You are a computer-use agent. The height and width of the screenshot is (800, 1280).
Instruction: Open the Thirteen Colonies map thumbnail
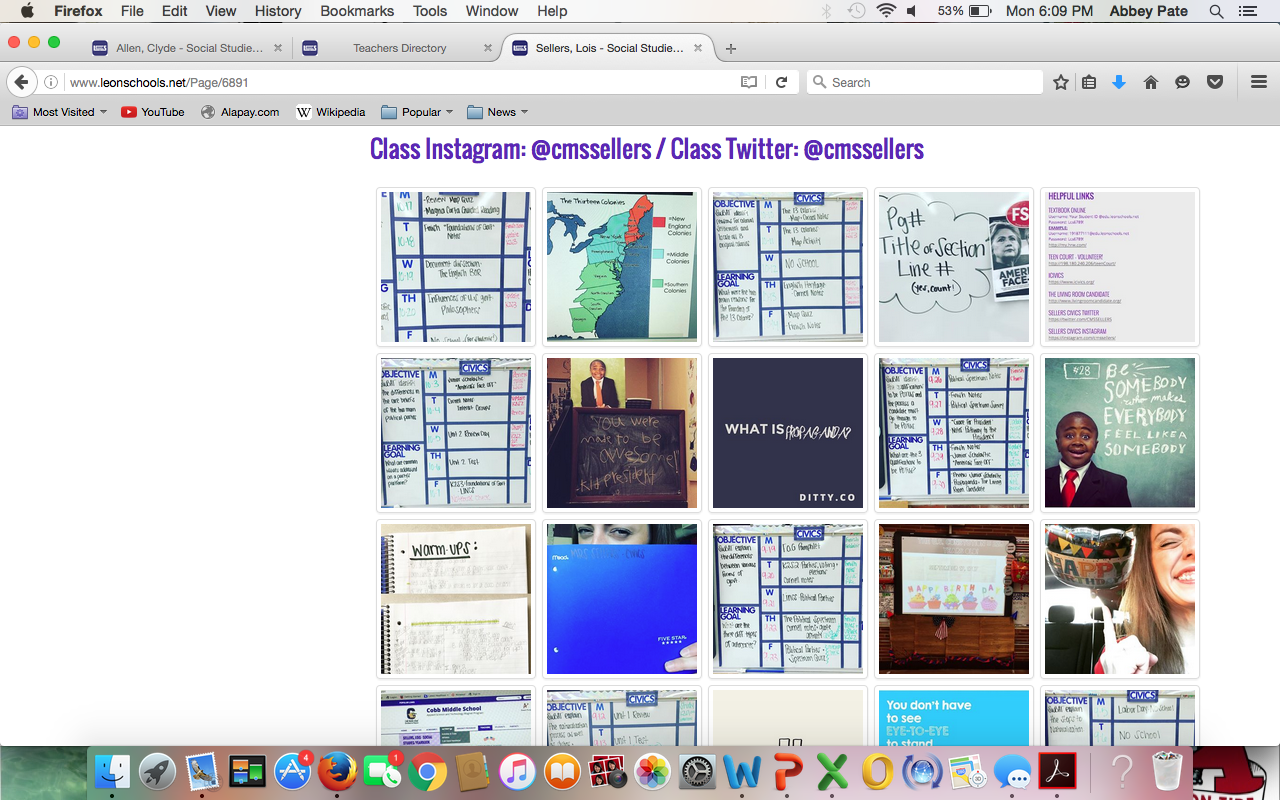(x=622, y=267)
